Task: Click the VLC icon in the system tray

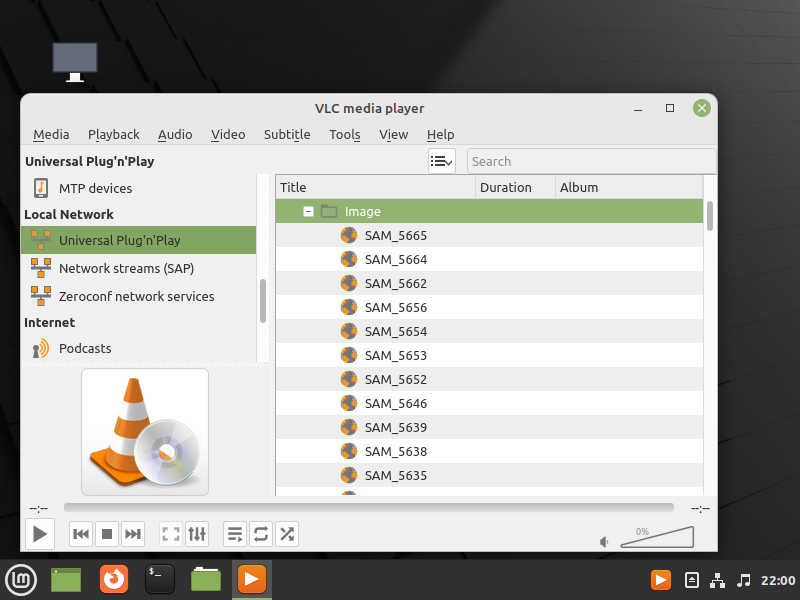Action: (660, 580)
